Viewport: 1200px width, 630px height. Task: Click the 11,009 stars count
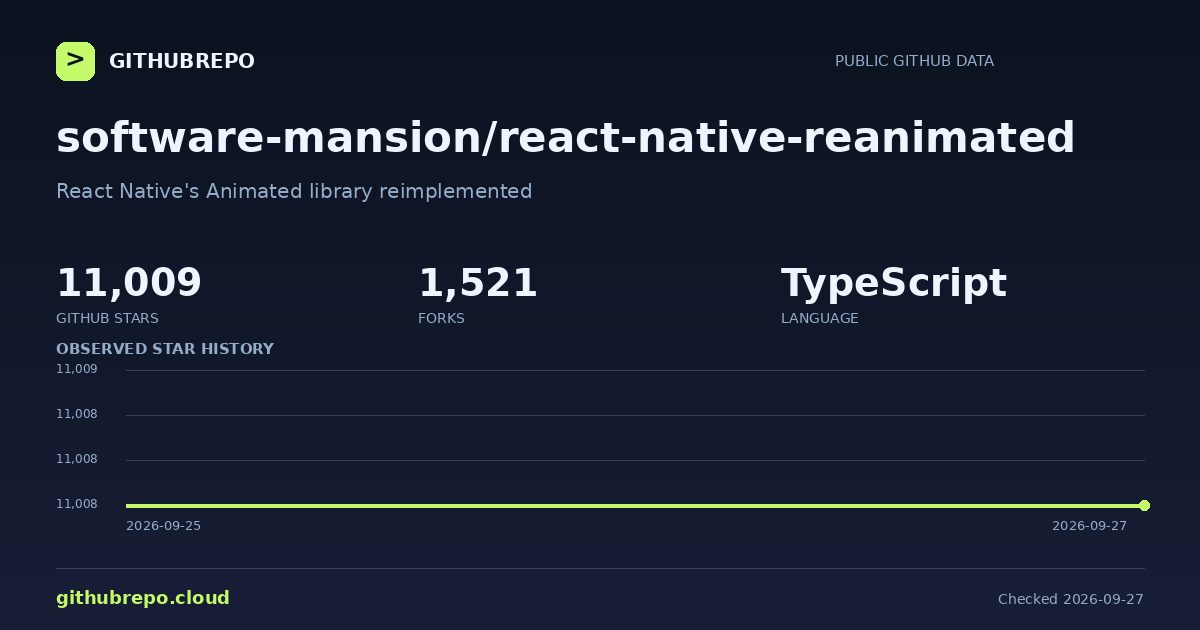[129, 283]
